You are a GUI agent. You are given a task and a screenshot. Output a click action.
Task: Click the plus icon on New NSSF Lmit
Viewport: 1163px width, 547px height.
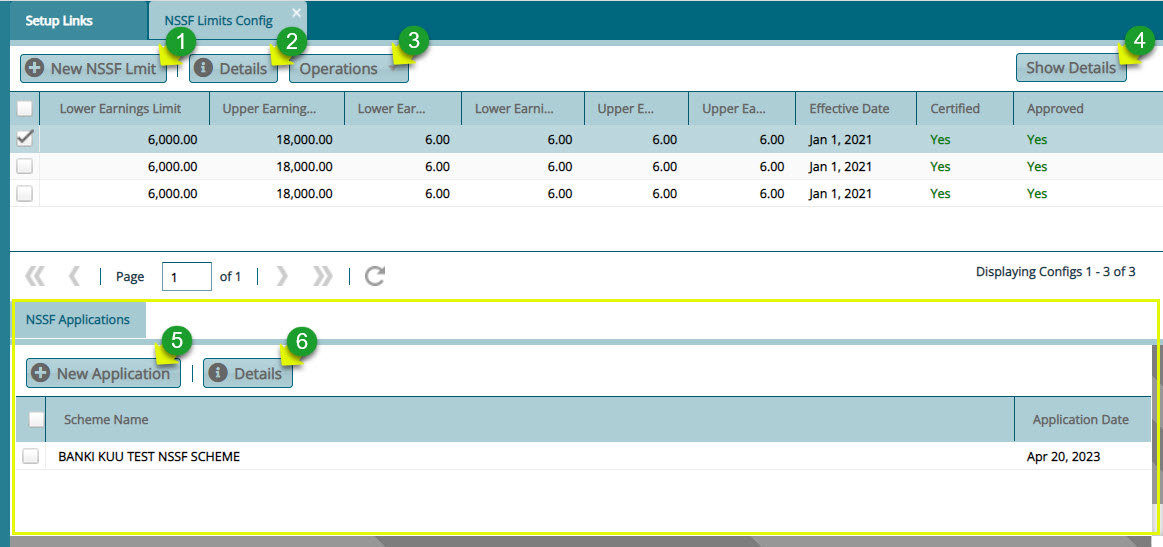click(x=33, y=69)
